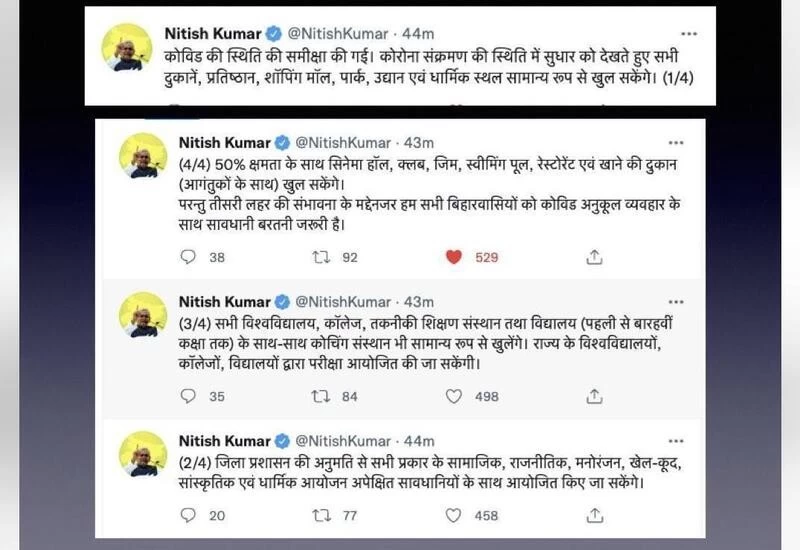Retweet the (4/4) tweet with 92 retweets

pyautogui.click(x=321, y=258)
